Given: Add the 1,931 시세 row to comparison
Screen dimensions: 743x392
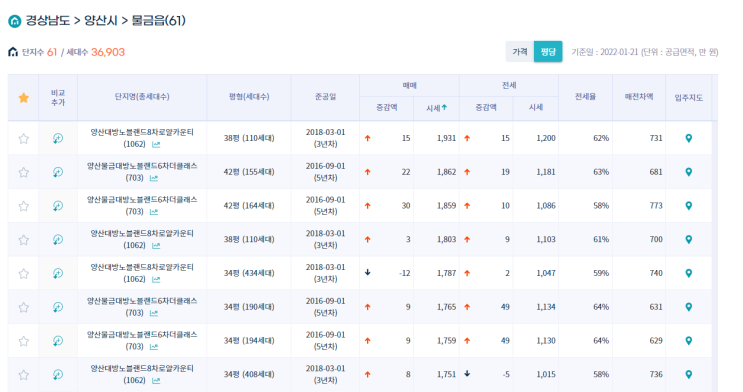Looking at the screenshot, I should tap(58, 138).
